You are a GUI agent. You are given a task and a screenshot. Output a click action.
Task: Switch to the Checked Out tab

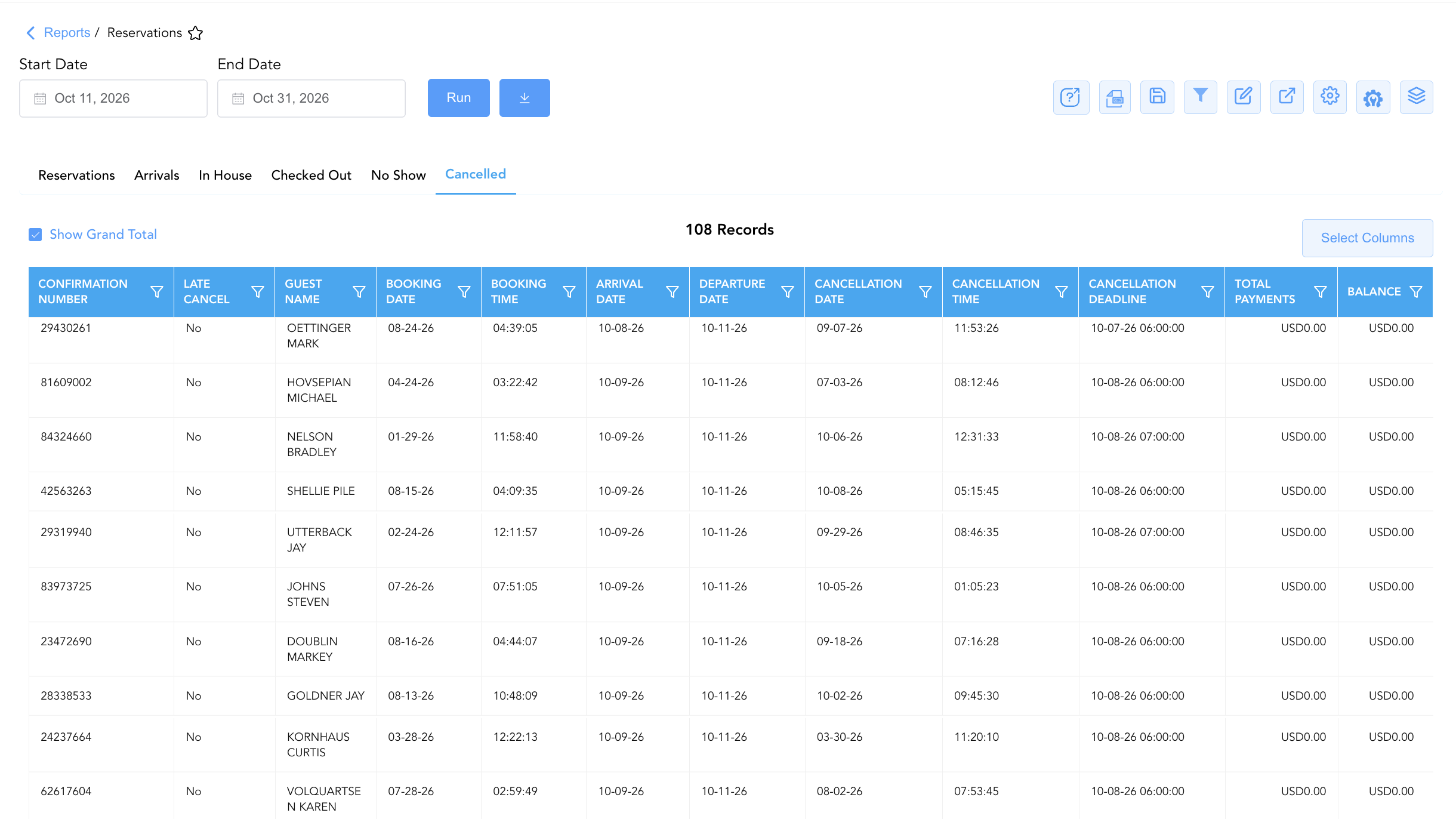click(311, 176)
